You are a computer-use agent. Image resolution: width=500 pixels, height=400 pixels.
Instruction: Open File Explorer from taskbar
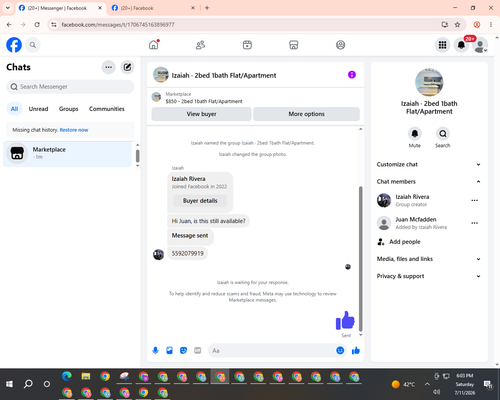[86, 376]
